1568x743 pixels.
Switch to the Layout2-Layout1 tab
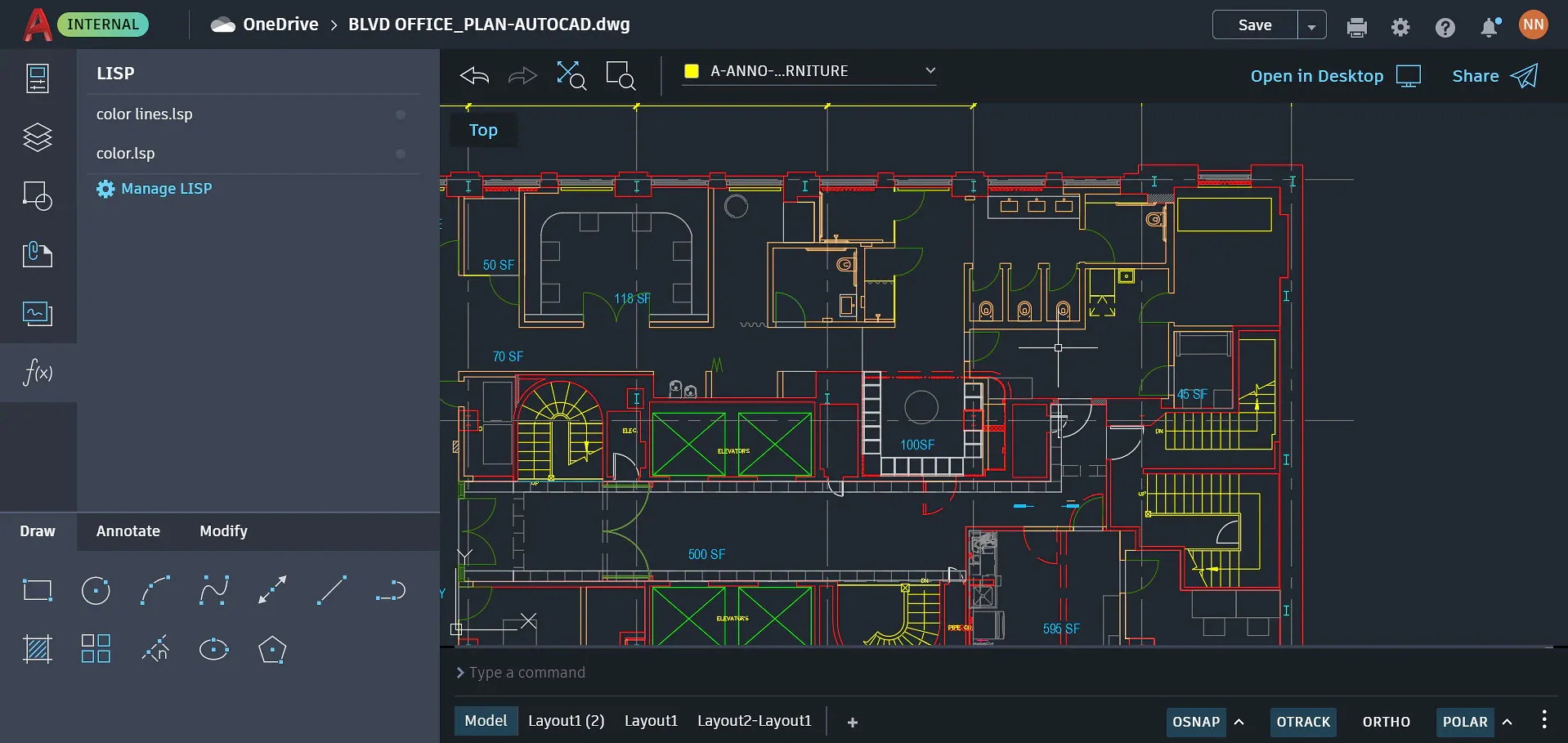pos(754,720)
